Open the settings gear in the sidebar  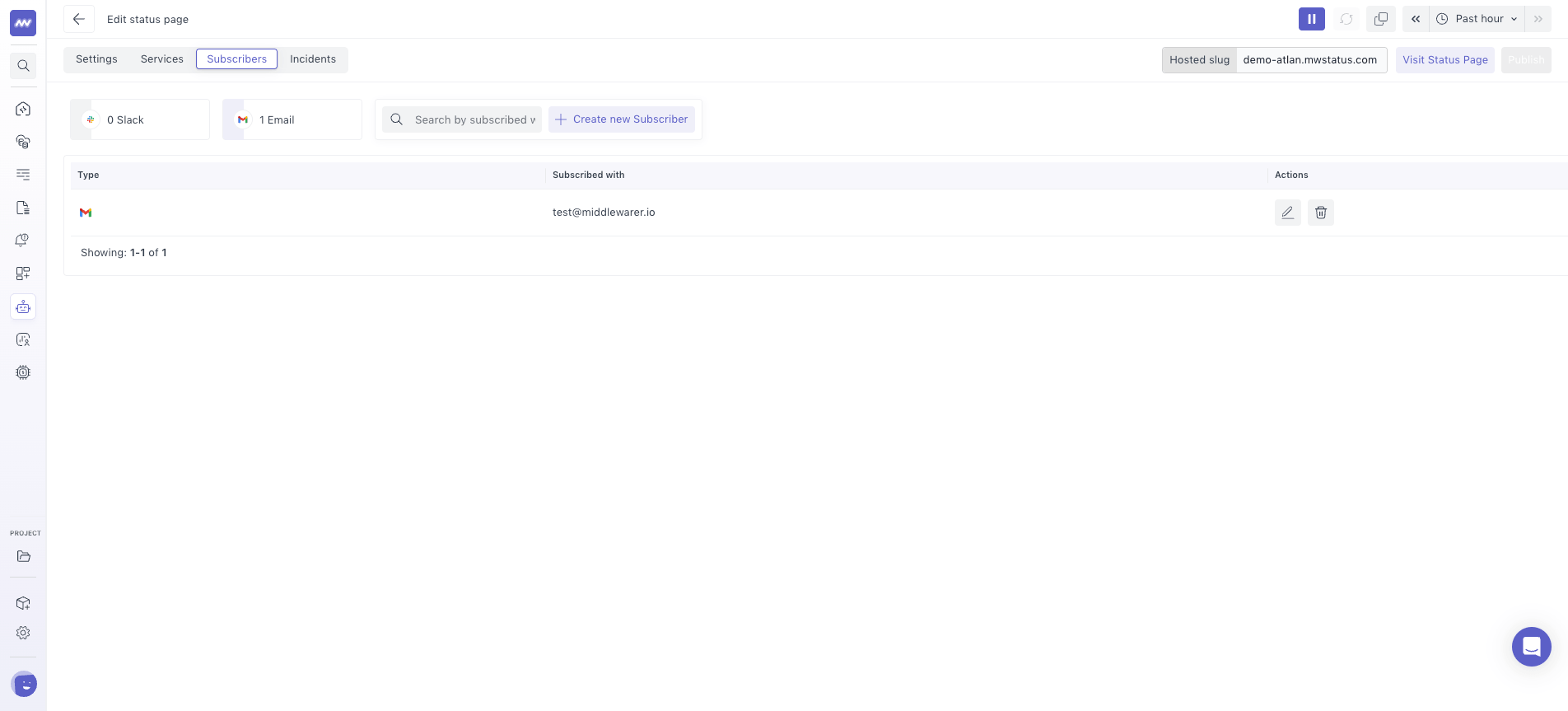[23, 633]
